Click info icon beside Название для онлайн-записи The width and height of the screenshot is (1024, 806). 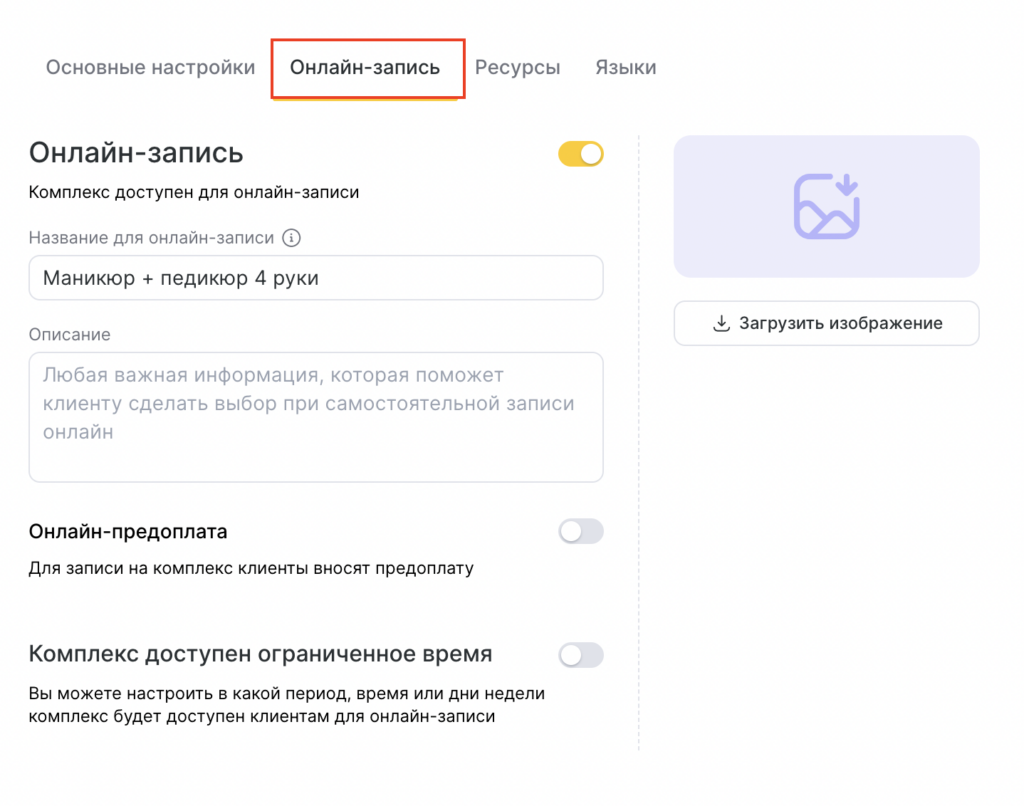click(x=292, y=238)
